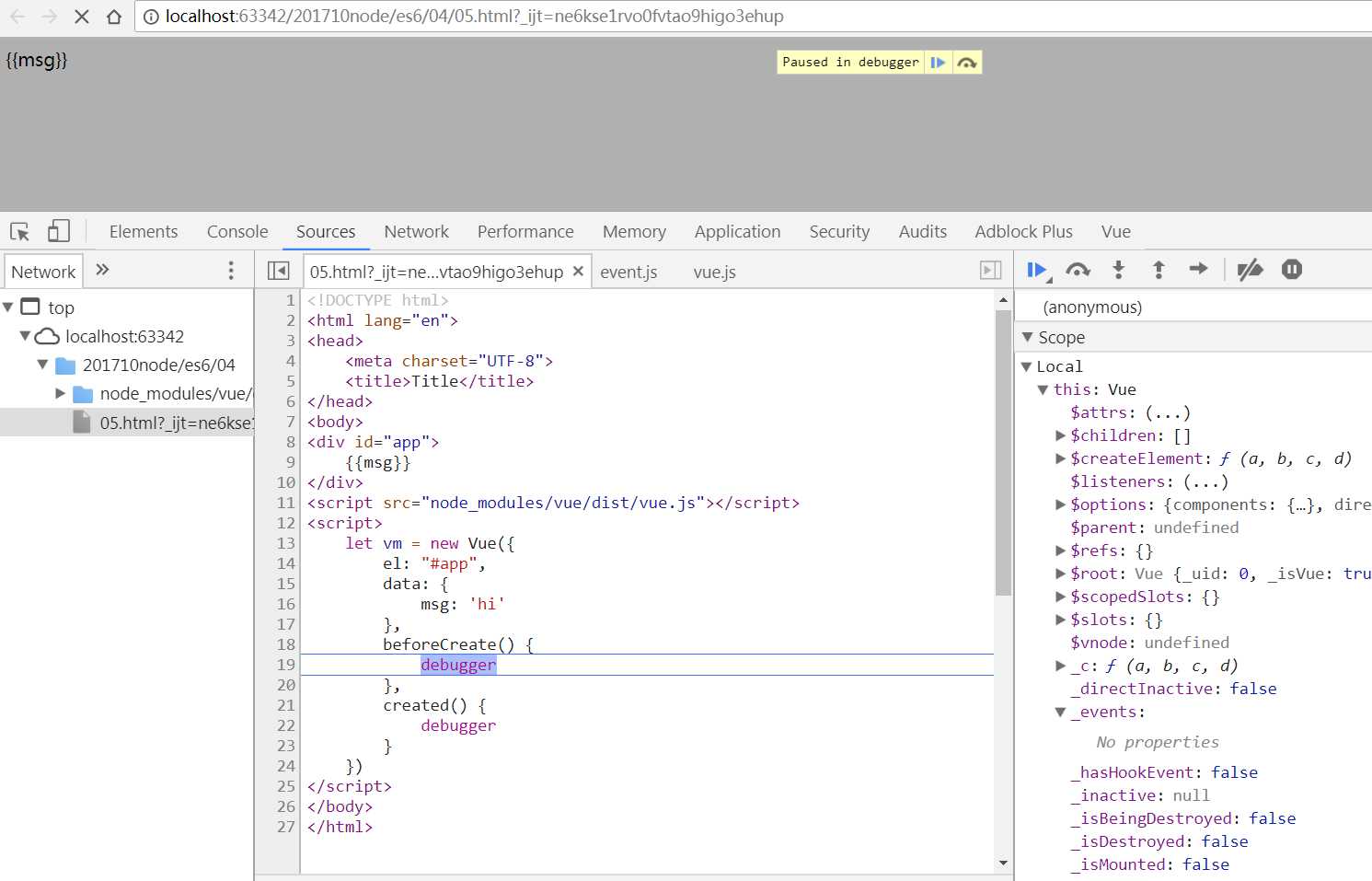Screen dimensions: 1372x881
Task: Click the browser forward arrow
Action: click(50, 17)
